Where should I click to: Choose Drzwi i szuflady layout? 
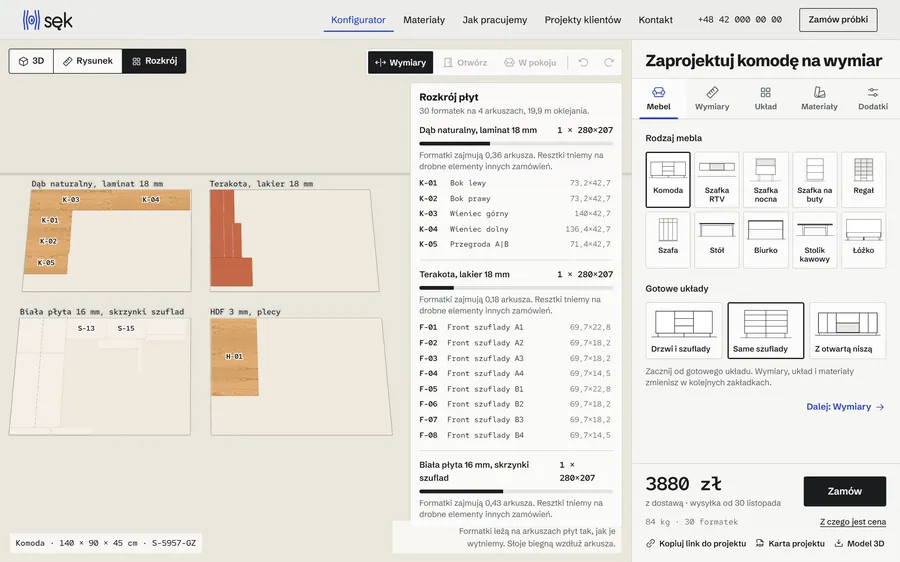[x=684, y=331]
